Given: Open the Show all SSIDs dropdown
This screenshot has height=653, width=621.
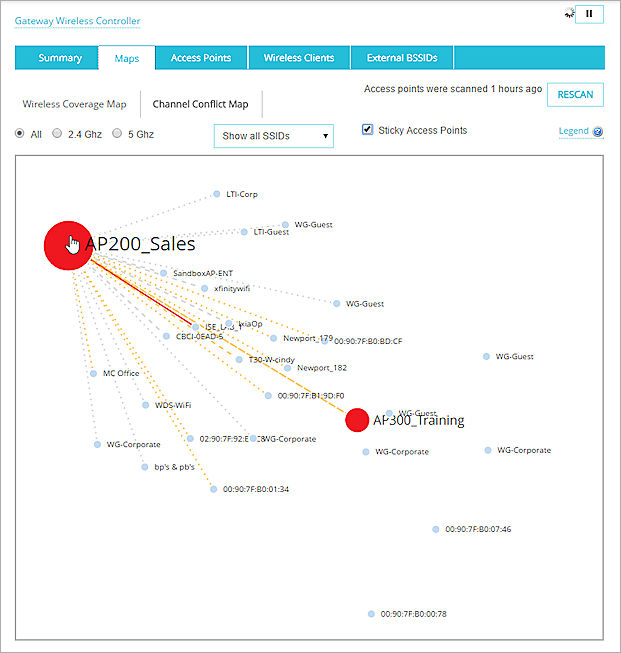Looking at the screenshot, I should click(x=273, y=136).
